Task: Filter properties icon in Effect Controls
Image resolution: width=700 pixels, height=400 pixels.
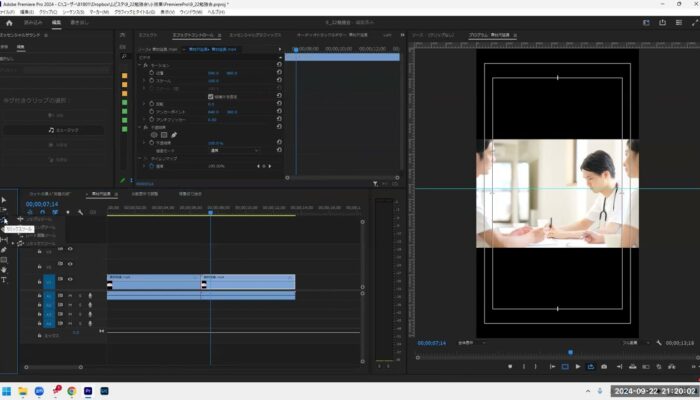Action: pyautogui.click(x=375, y=183)
